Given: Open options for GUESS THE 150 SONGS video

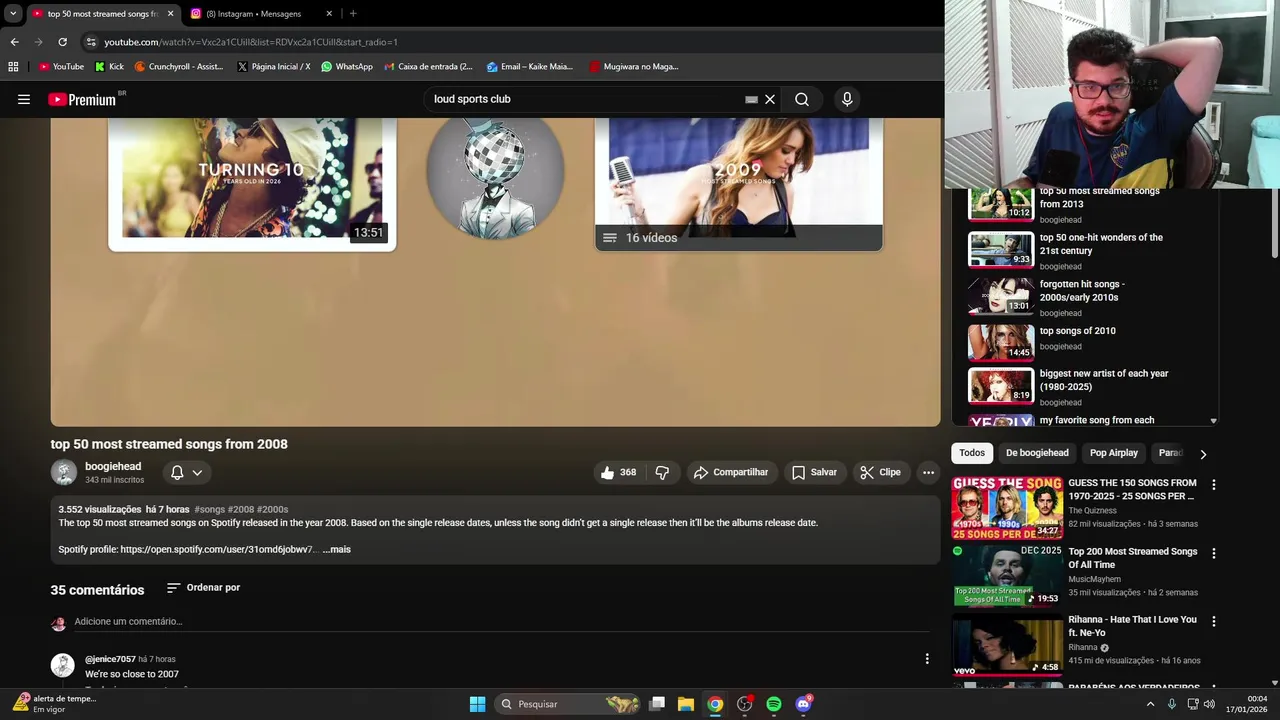Looking at the screenshot, I should (1214, 485).
